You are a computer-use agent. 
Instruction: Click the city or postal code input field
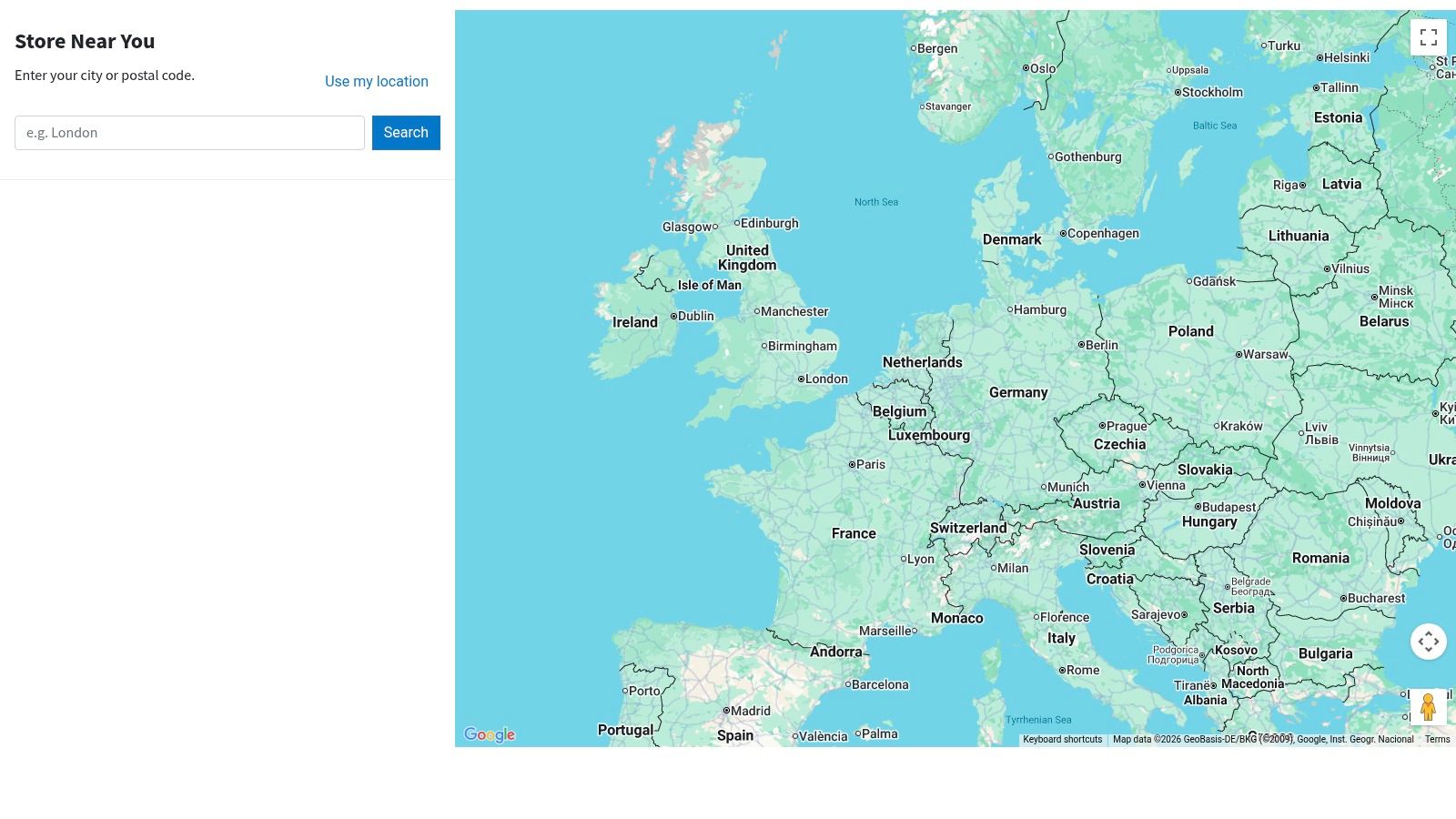point(189,132)
